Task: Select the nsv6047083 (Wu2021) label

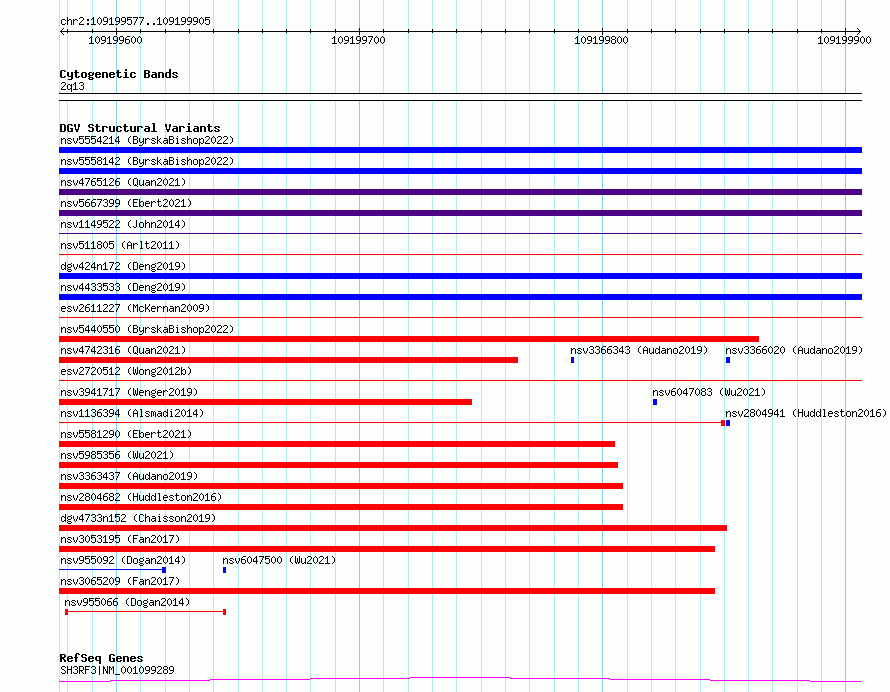Action: (x=709, y=392)
